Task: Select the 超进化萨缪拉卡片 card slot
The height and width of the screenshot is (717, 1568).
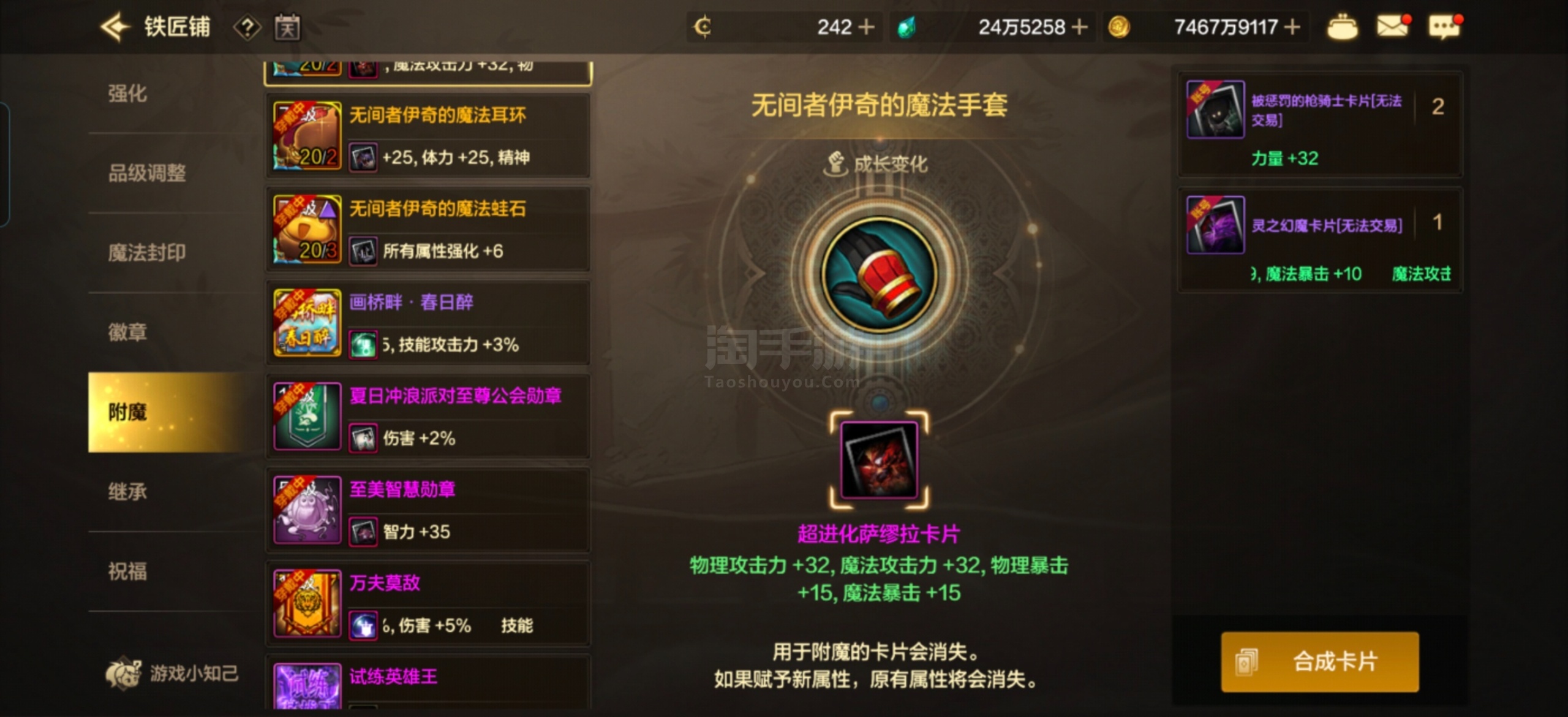Action: (879, 460)
